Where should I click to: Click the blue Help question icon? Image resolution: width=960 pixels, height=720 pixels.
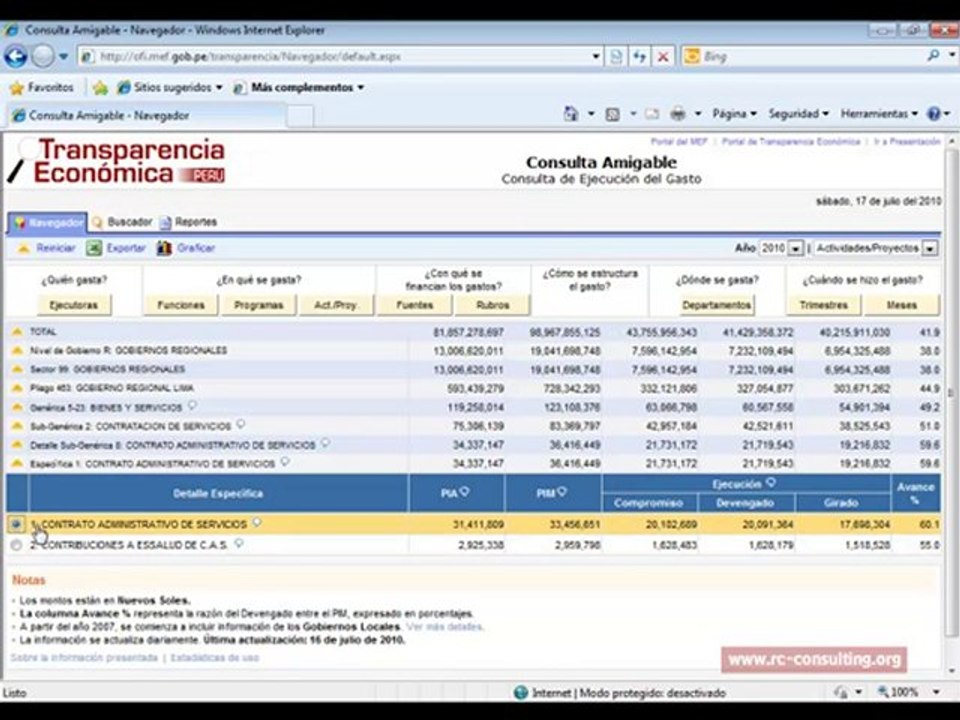pos(934,114)
